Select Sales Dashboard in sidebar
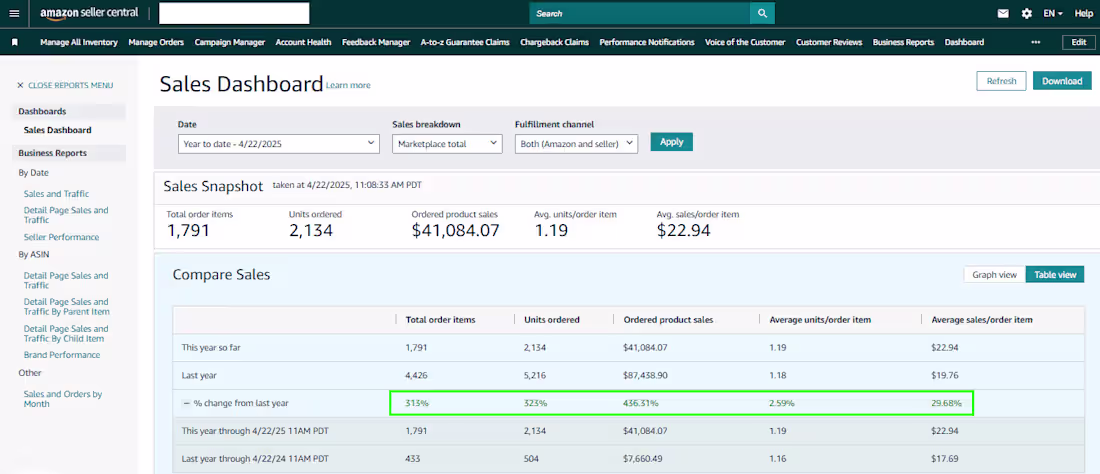Image resolution: width=1100 pixels, height=474 pixels. (x=58, y=130)
